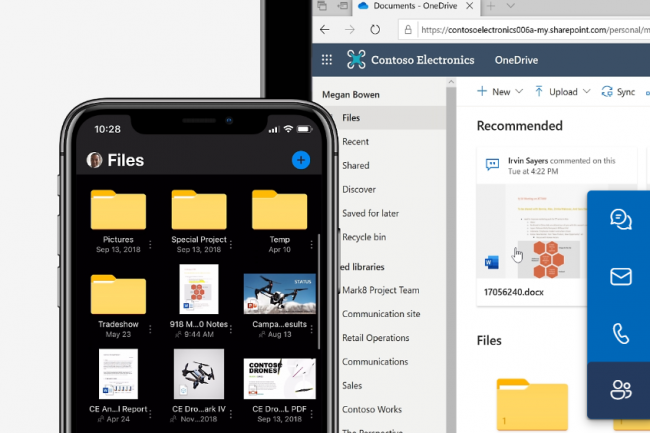Open the Mark8 Project Team library
650x433 pixels.
381,290
